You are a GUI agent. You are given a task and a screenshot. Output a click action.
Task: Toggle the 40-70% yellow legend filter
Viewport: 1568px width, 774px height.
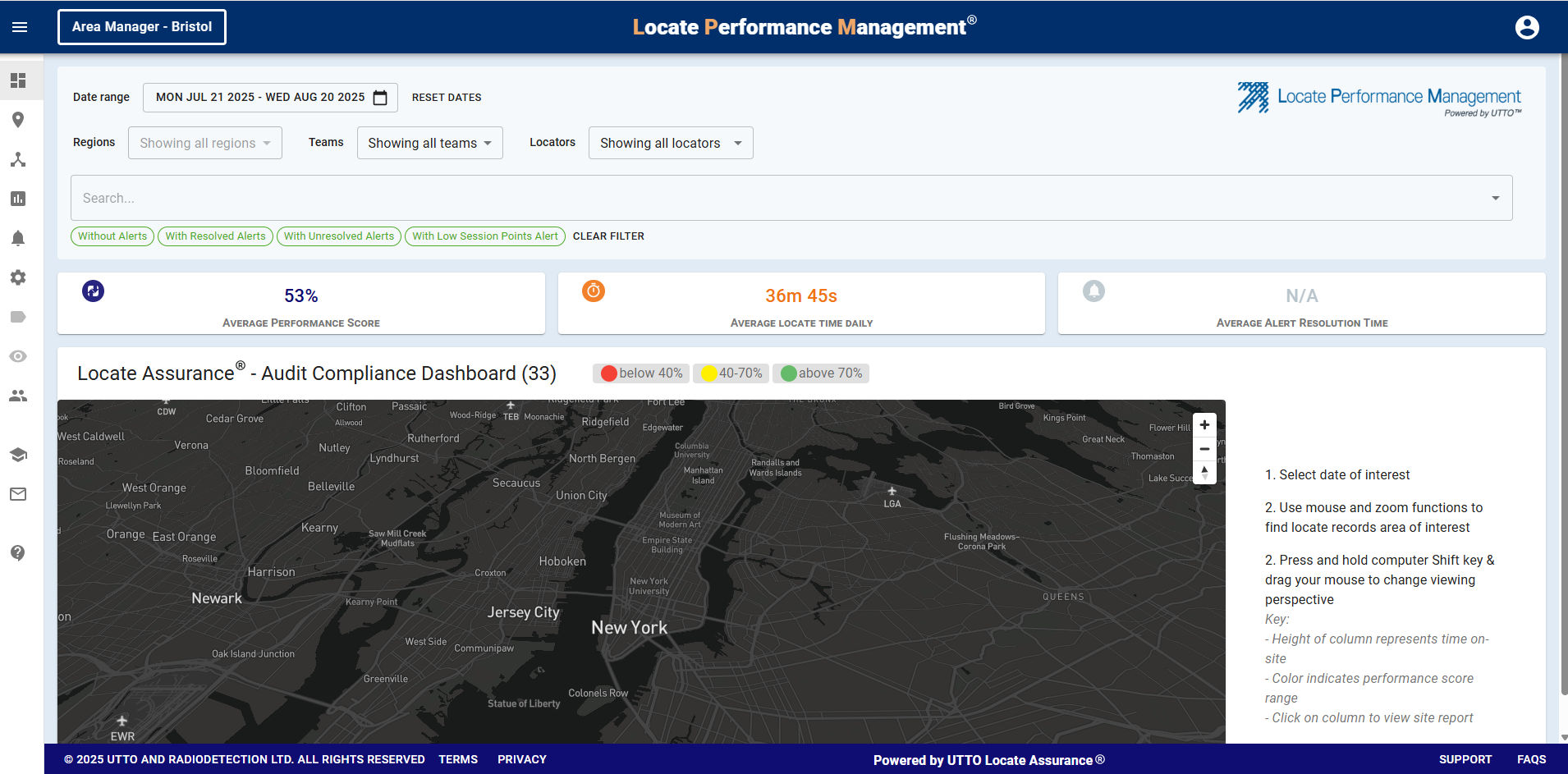[x=731, y=373]
